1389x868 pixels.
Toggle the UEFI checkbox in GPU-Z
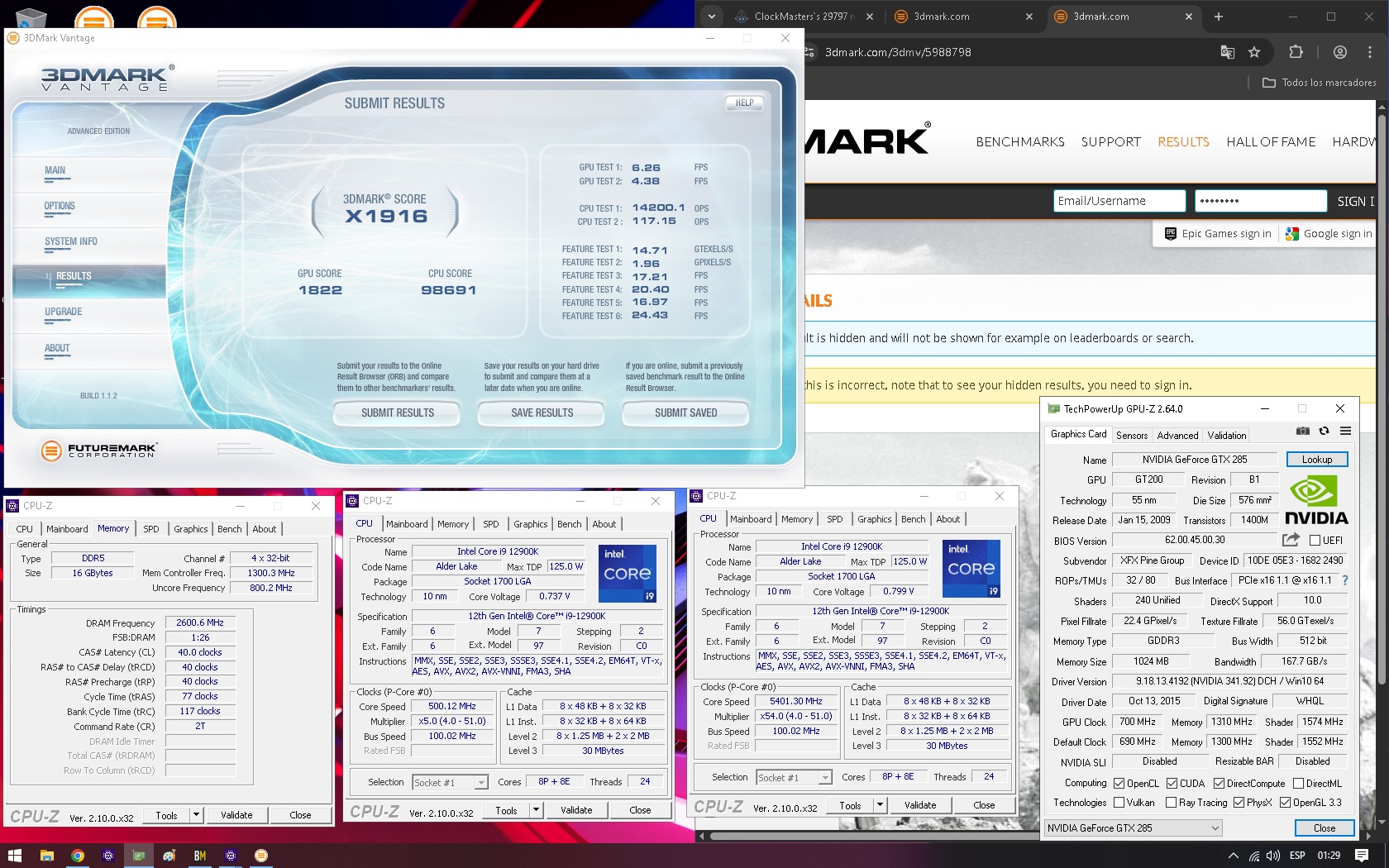pyautogui.click(x=1315, y=541)
